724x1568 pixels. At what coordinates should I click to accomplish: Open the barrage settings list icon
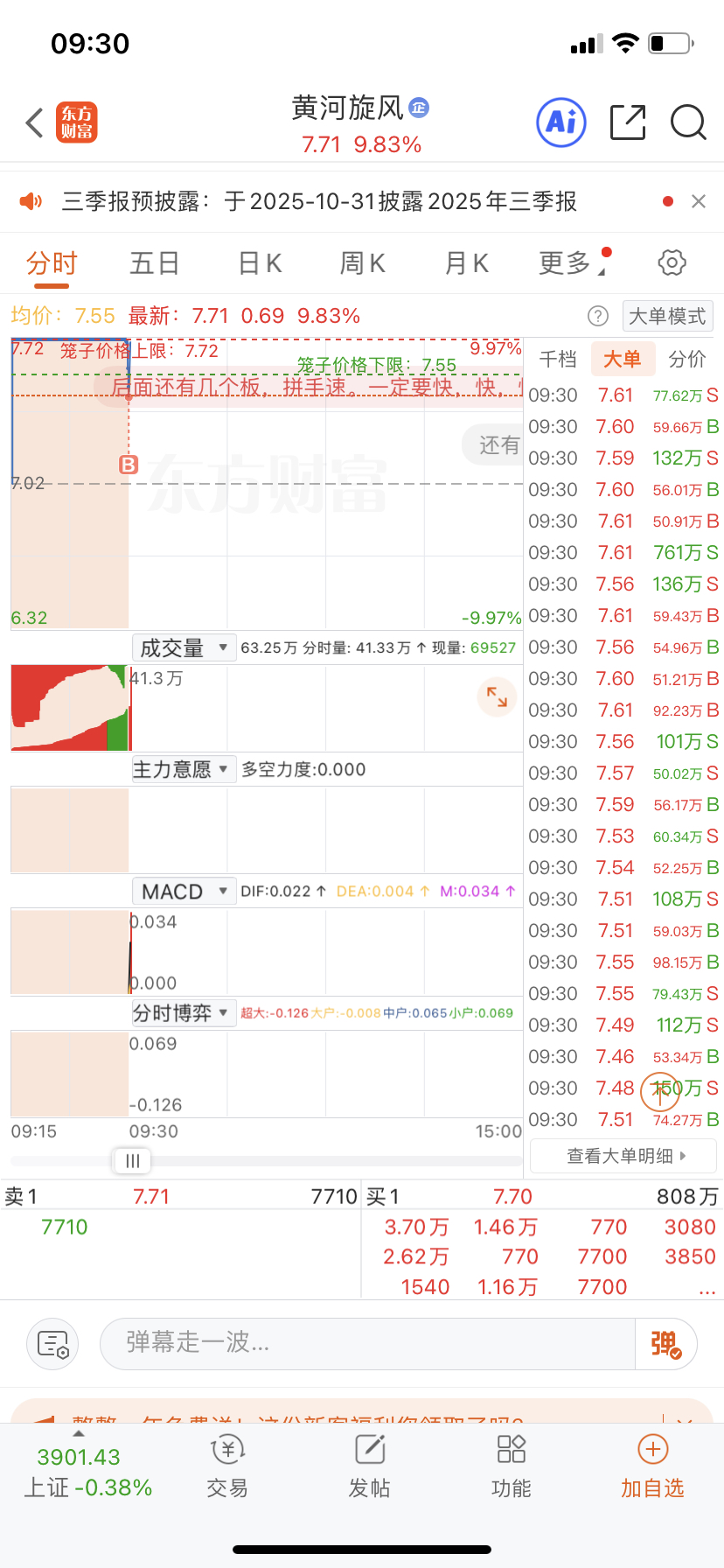(52, 1343)
